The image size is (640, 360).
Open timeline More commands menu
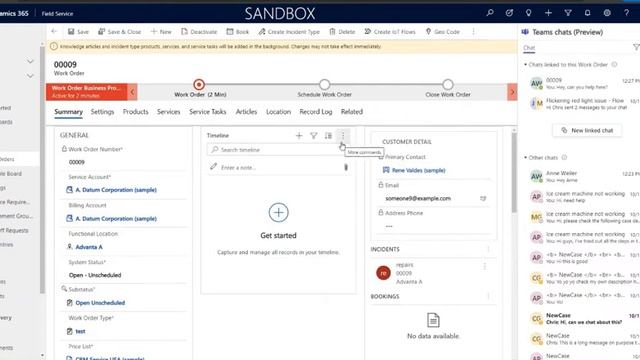pyautogui.click(x=343, y=136)
